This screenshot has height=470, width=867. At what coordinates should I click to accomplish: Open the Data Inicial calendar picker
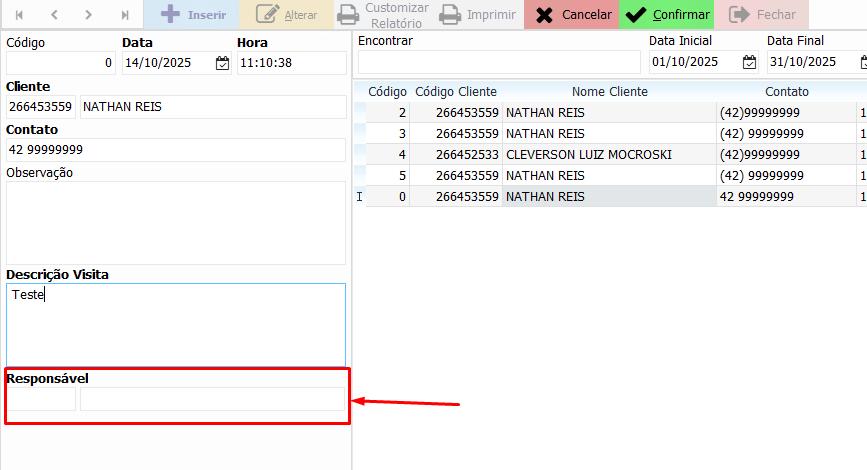tap(749, 62)
